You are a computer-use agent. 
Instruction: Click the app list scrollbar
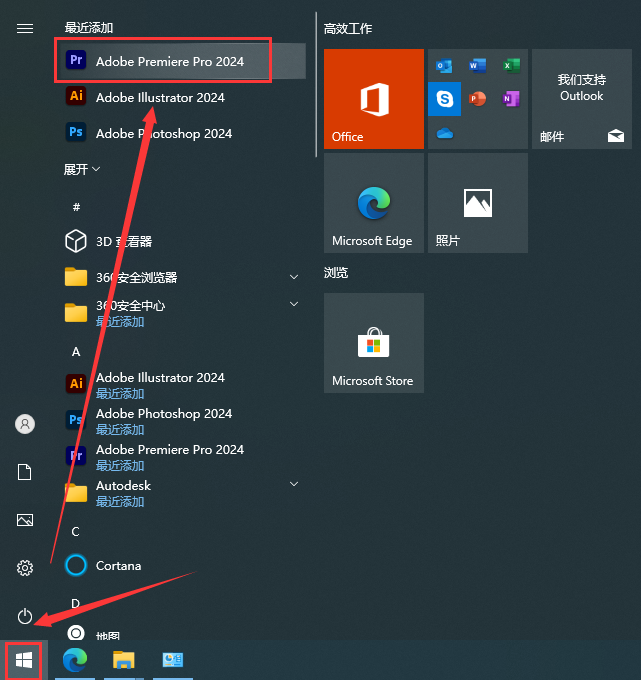(x=316, y=85)
